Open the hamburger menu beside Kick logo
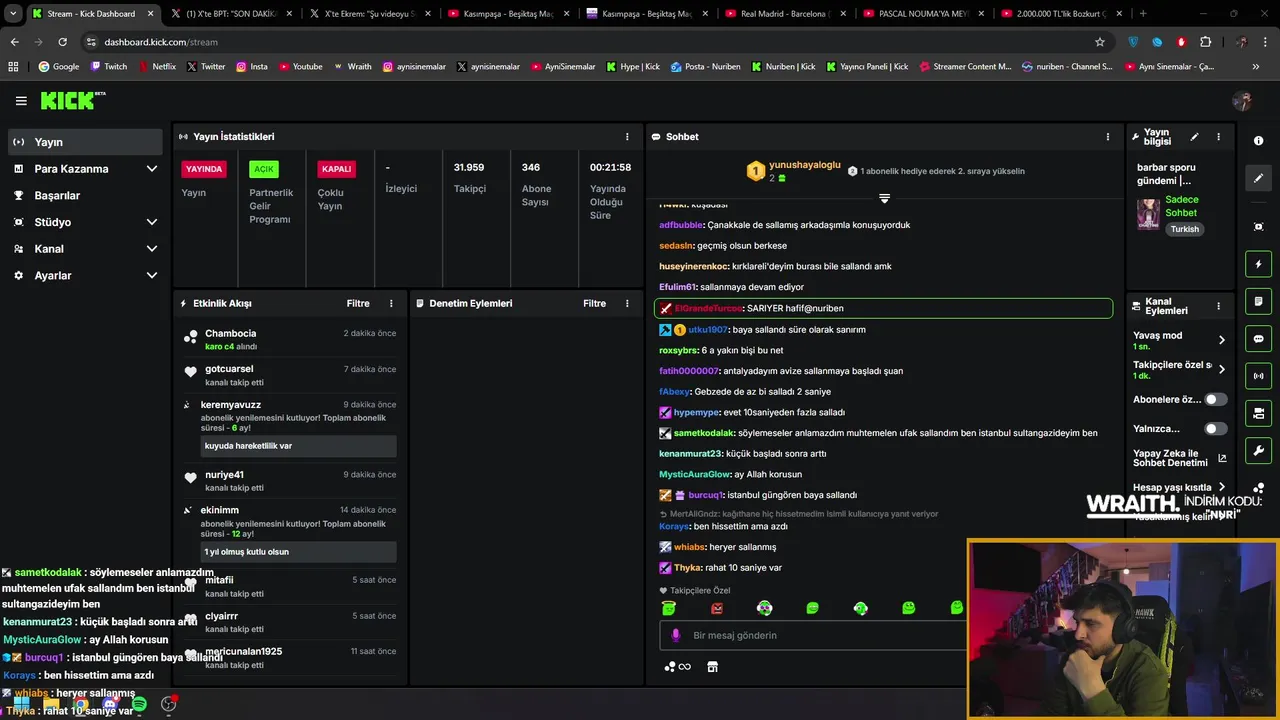 click(x=21, y=101)
